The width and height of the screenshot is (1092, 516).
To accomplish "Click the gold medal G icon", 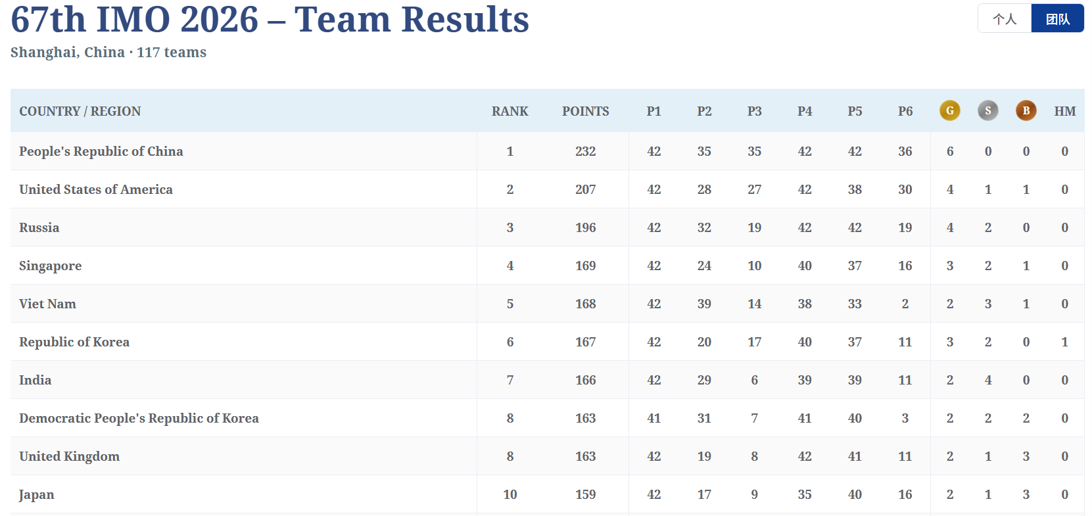I will [x=949, y=111].
